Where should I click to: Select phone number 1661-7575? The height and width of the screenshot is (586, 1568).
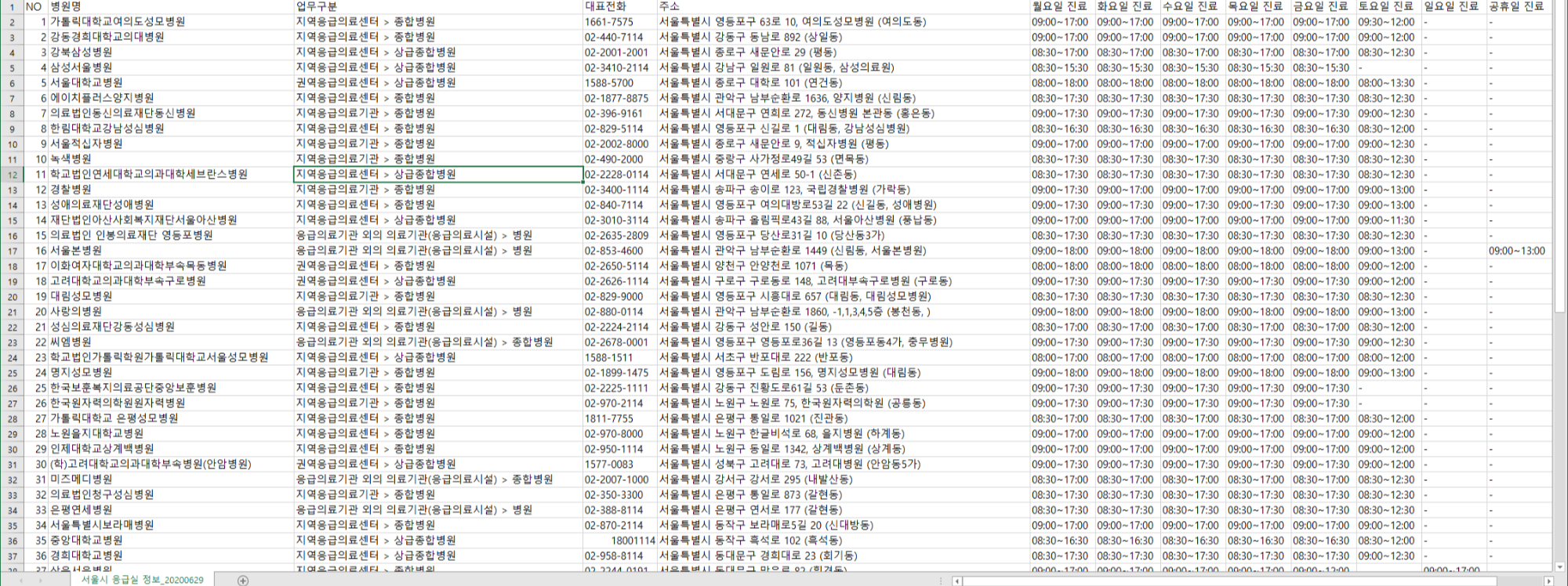(619, 22)
